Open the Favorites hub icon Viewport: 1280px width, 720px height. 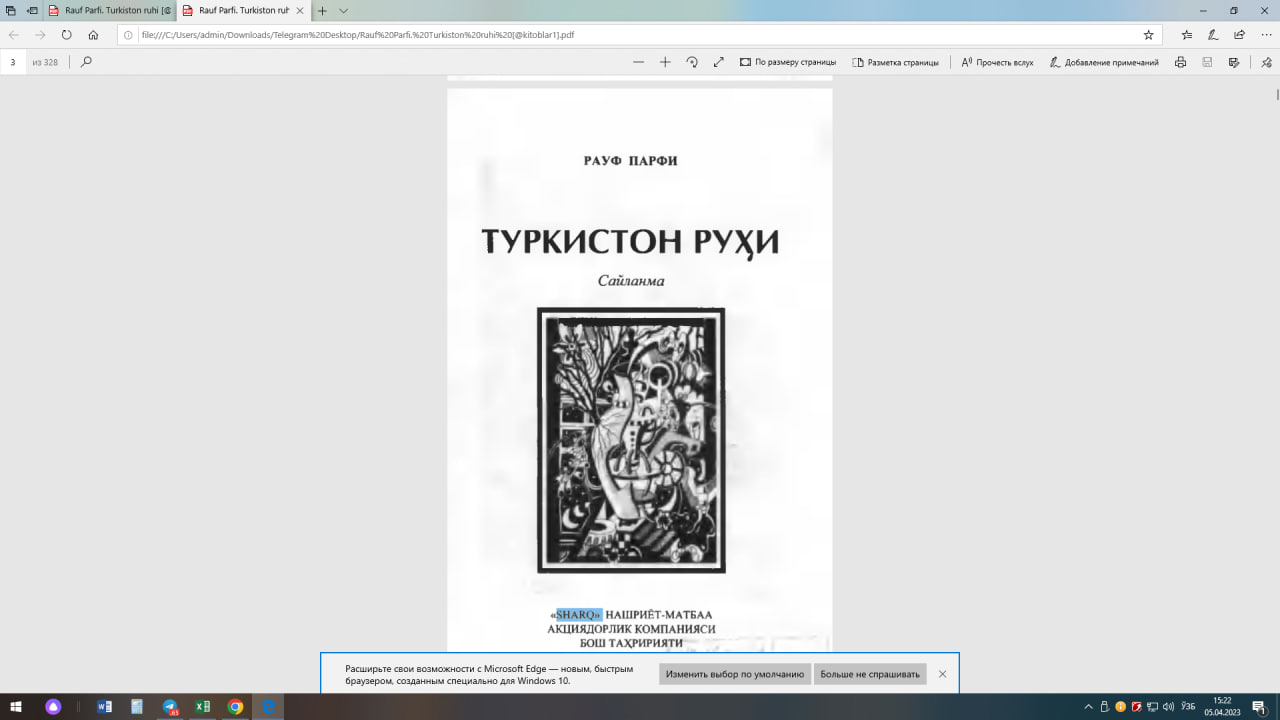click(x=1187, y=34)
